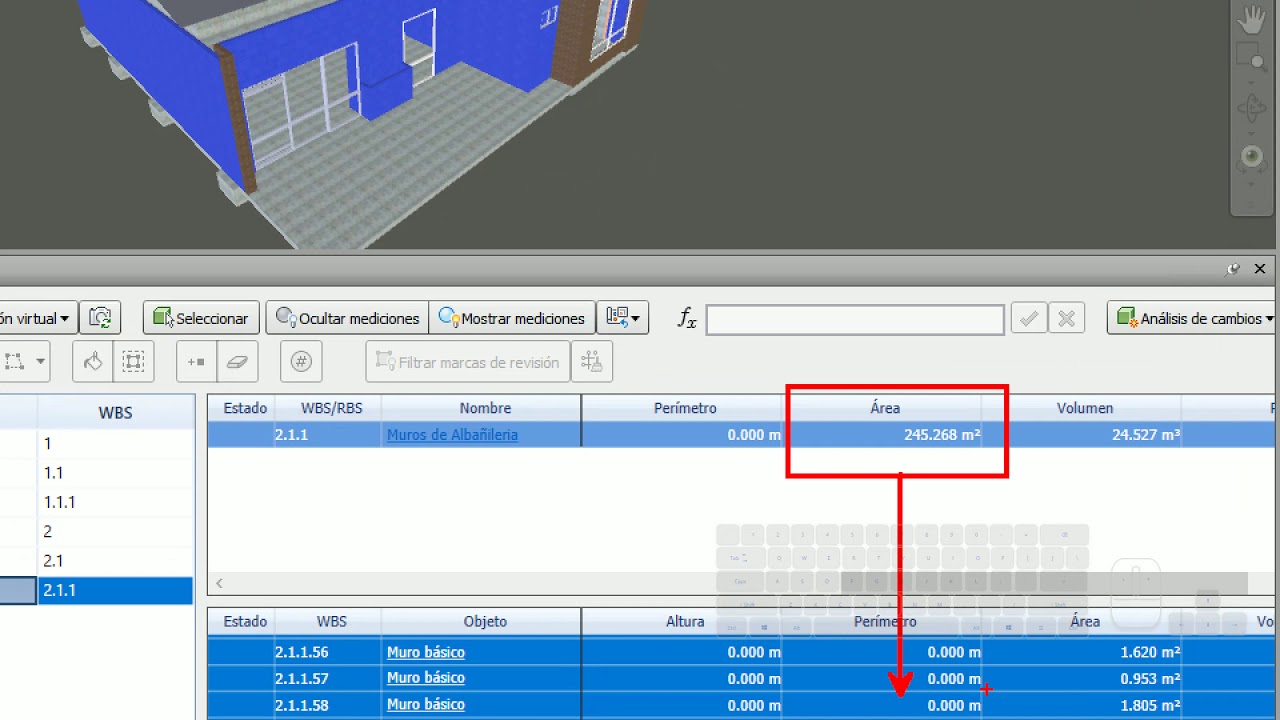1280x720 pixels.
Task: Click Mostrar mediciones button
Action: tap(511, 318)
